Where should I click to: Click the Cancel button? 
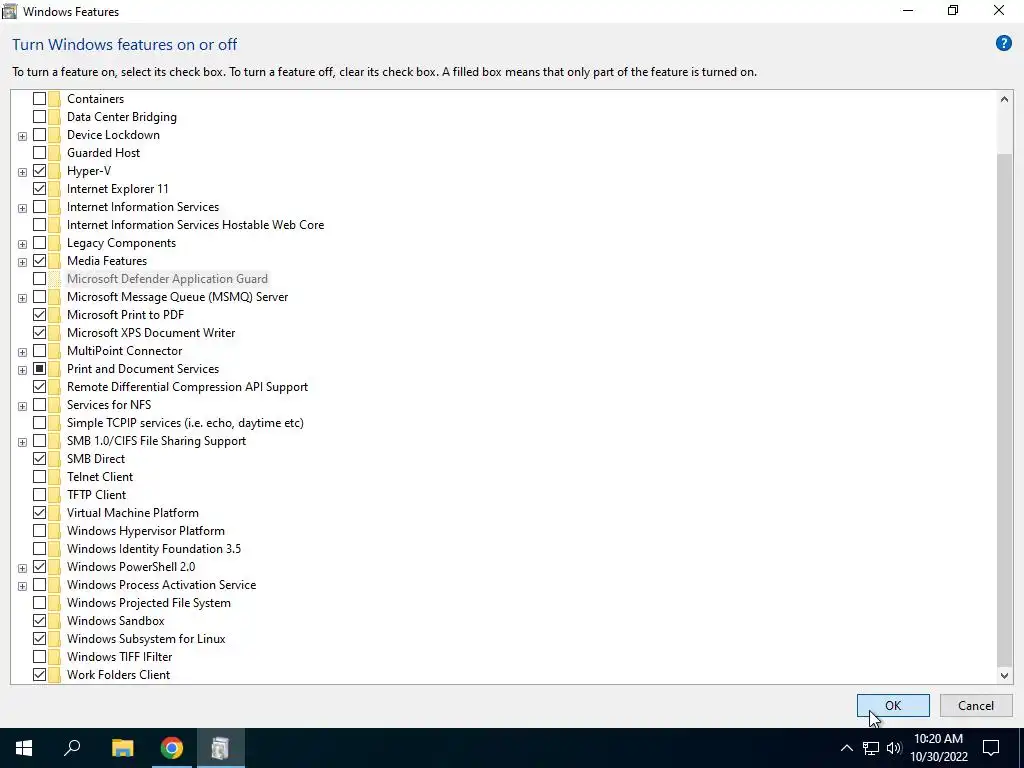click(976, 705)
